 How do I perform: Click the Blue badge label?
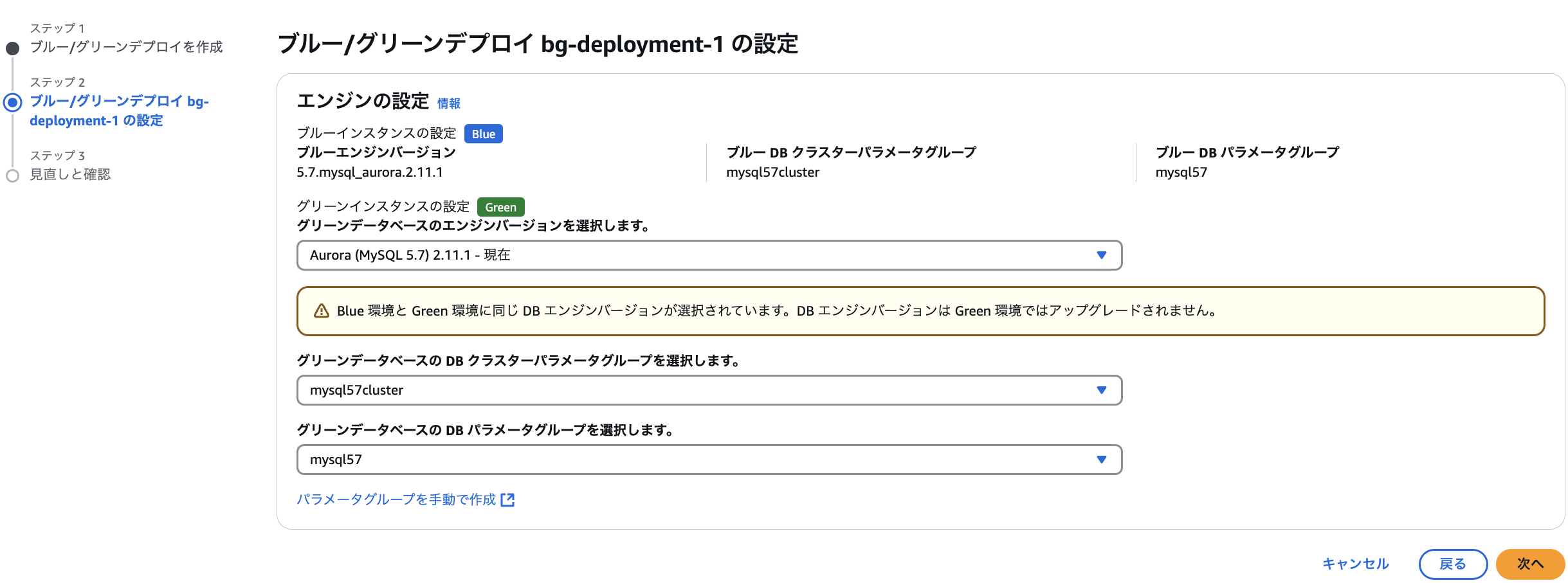(x=483, y=134)
